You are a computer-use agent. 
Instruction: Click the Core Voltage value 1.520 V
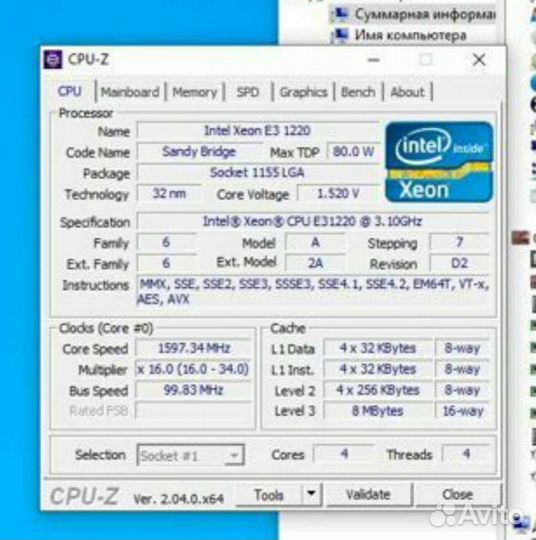[338, 194]
